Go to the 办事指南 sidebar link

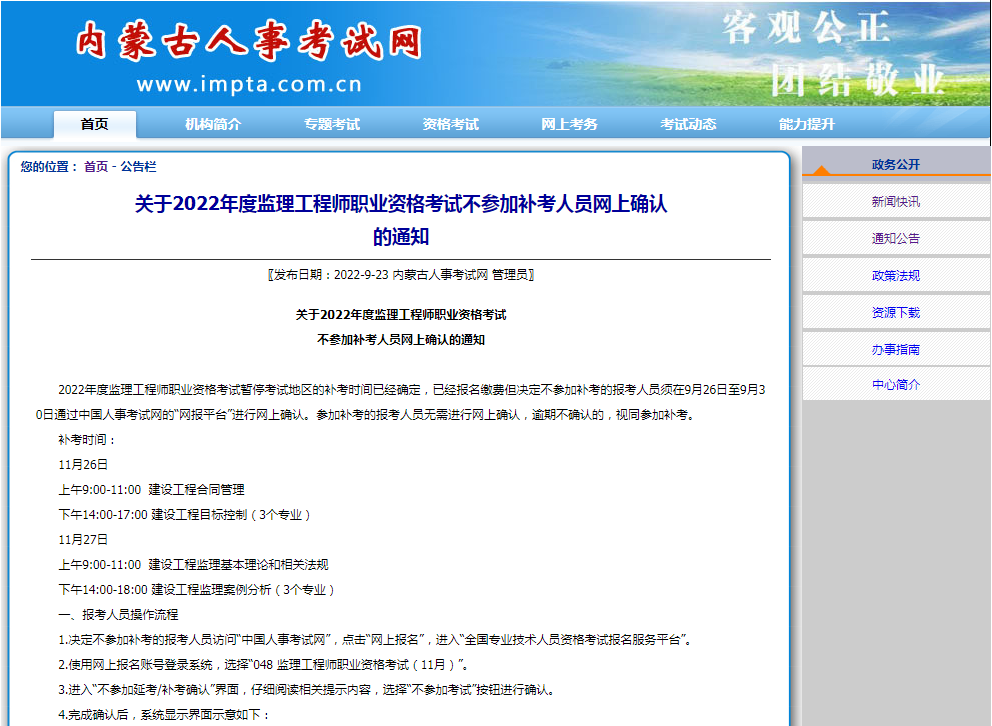click(x=895, y=350)
